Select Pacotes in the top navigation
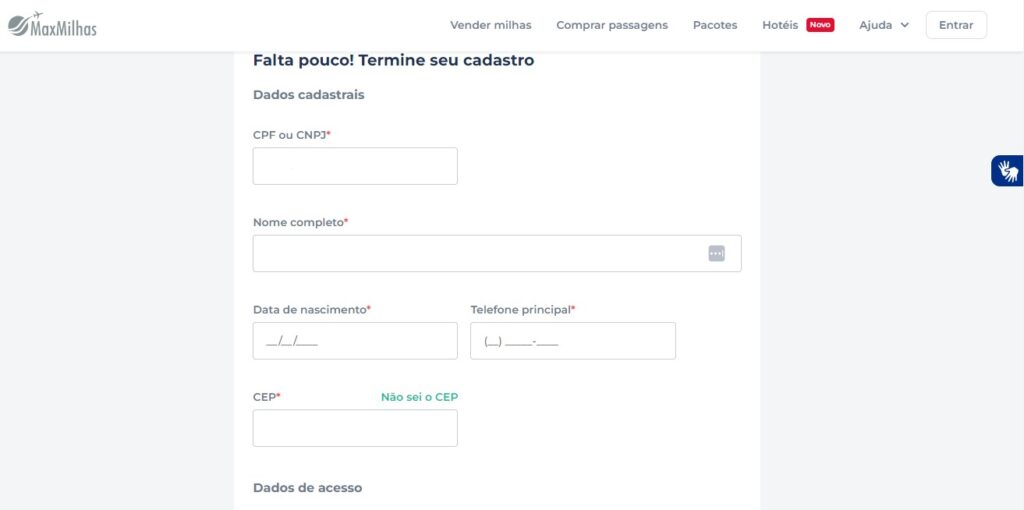This screenshot has height=510, width=1024. tap(715, 25)
